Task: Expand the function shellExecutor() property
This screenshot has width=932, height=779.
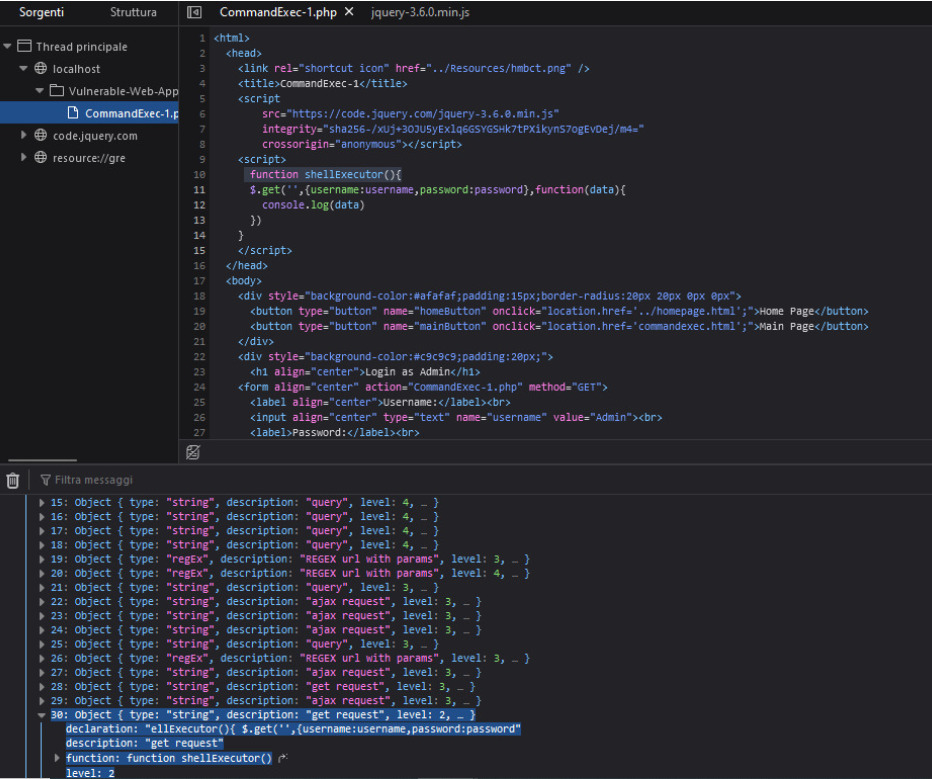Action: point(57,758)
